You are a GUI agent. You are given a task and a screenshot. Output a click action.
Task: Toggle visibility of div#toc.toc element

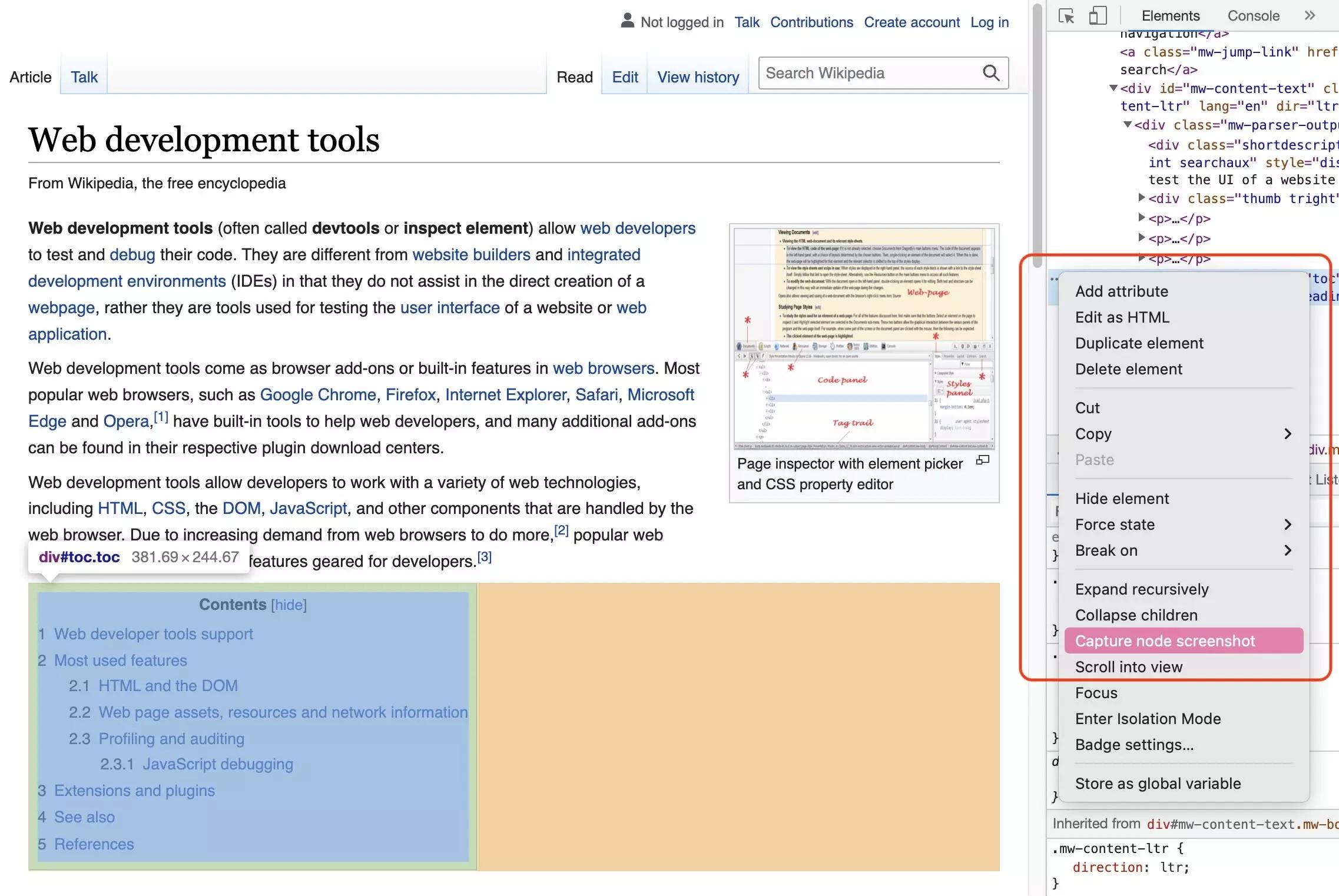click(x=1122, y=498)
